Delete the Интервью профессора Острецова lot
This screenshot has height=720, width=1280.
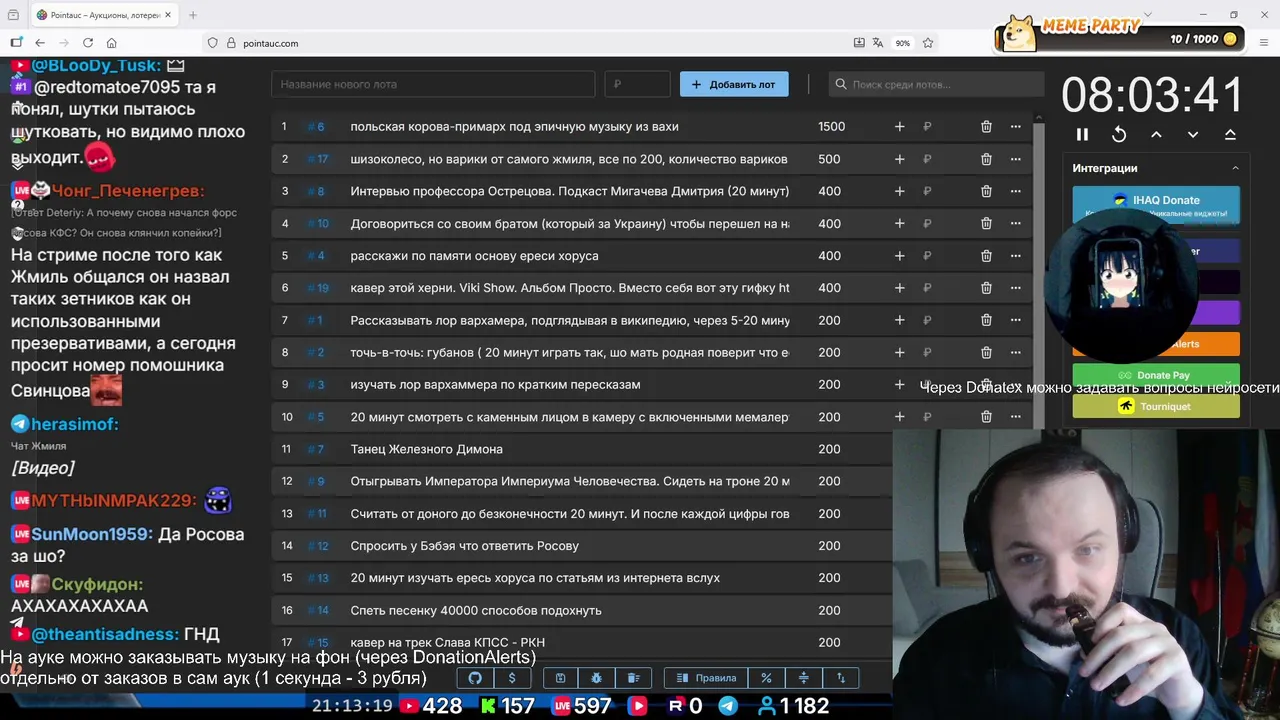coord(986,191)
